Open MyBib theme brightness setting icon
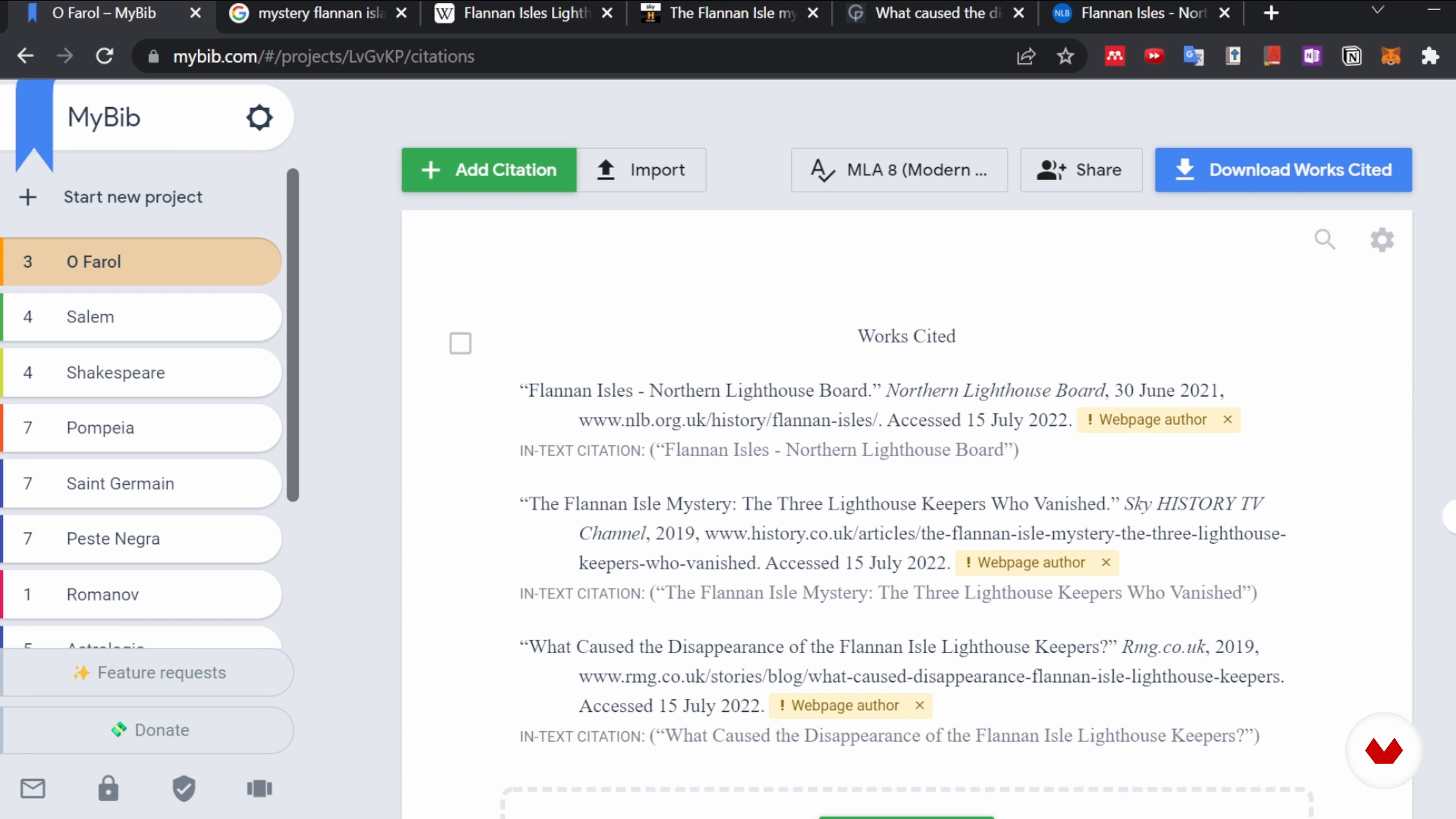 click(x=259, y=118)
